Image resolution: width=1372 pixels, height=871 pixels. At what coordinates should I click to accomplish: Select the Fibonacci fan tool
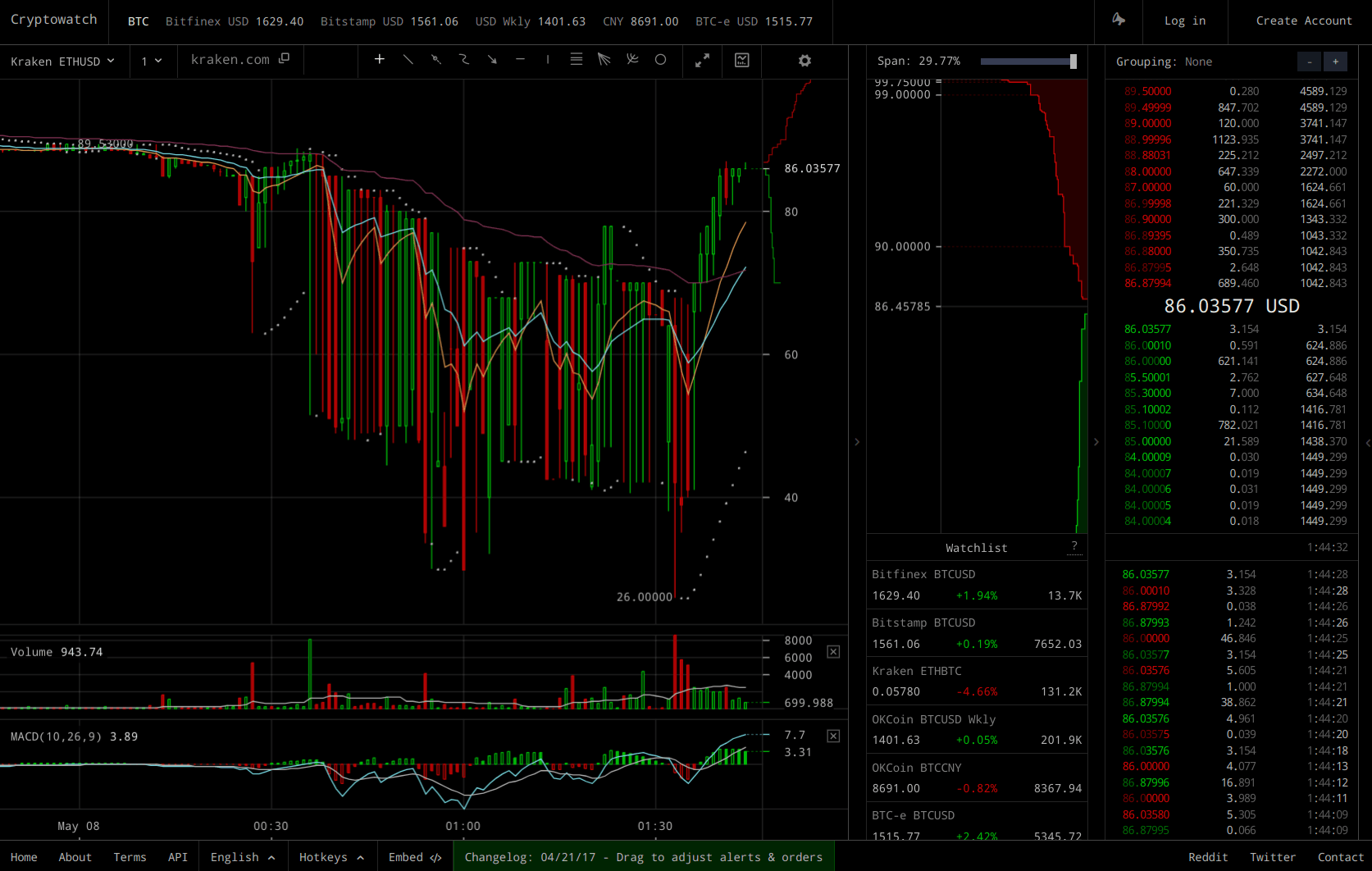click(604, 60)
